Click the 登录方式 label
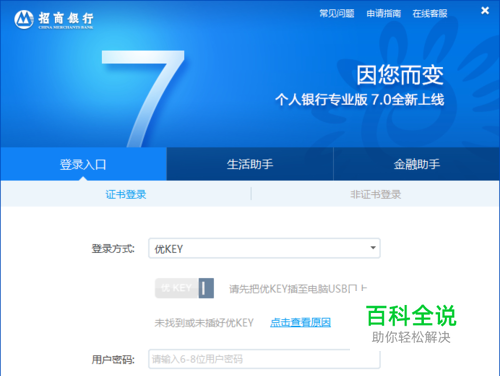The image size is (500, 376). coord(113,249)
